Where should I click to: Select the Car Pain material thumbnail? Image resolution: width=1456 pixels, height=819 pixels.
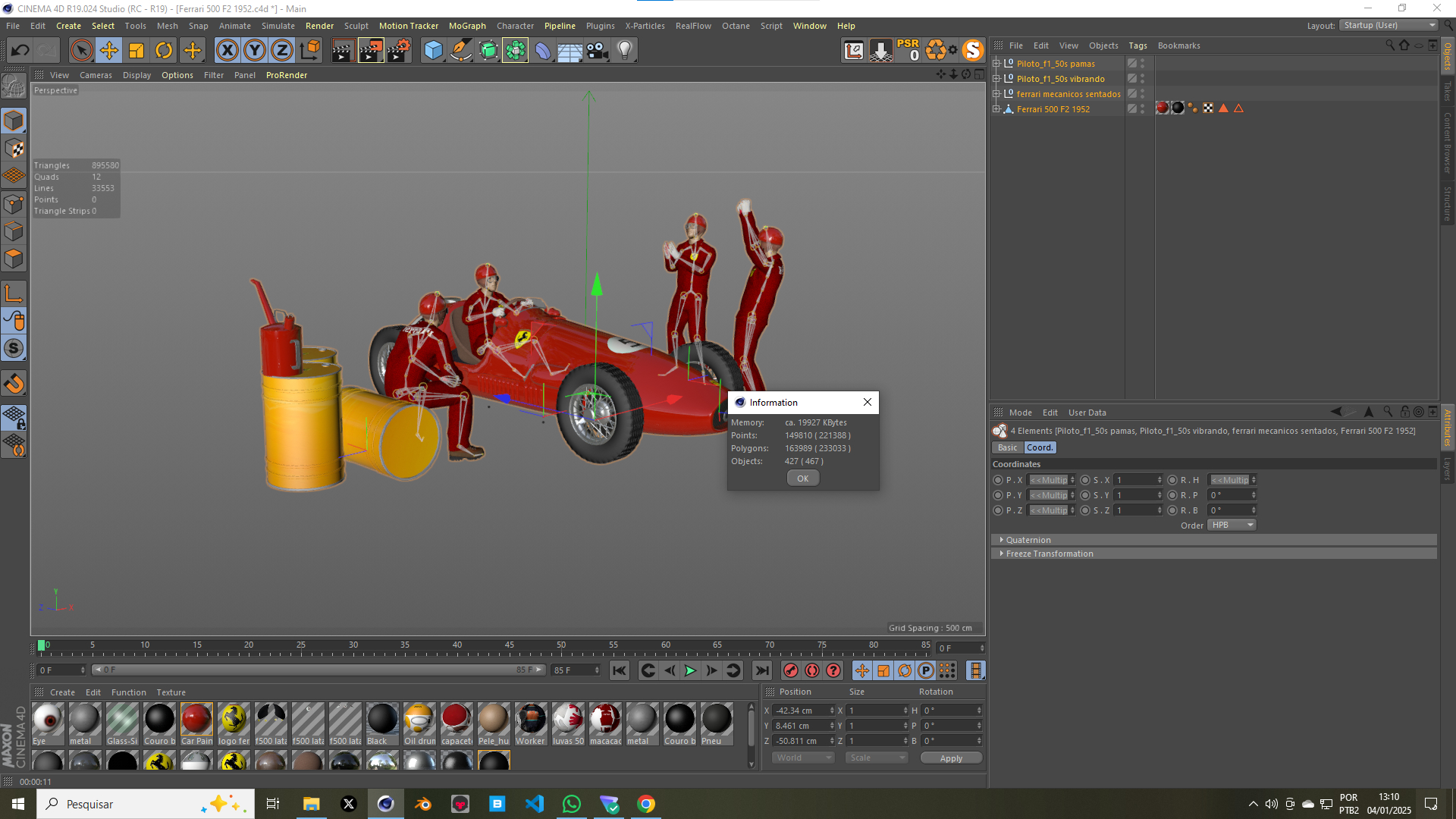tap(196, 720)
